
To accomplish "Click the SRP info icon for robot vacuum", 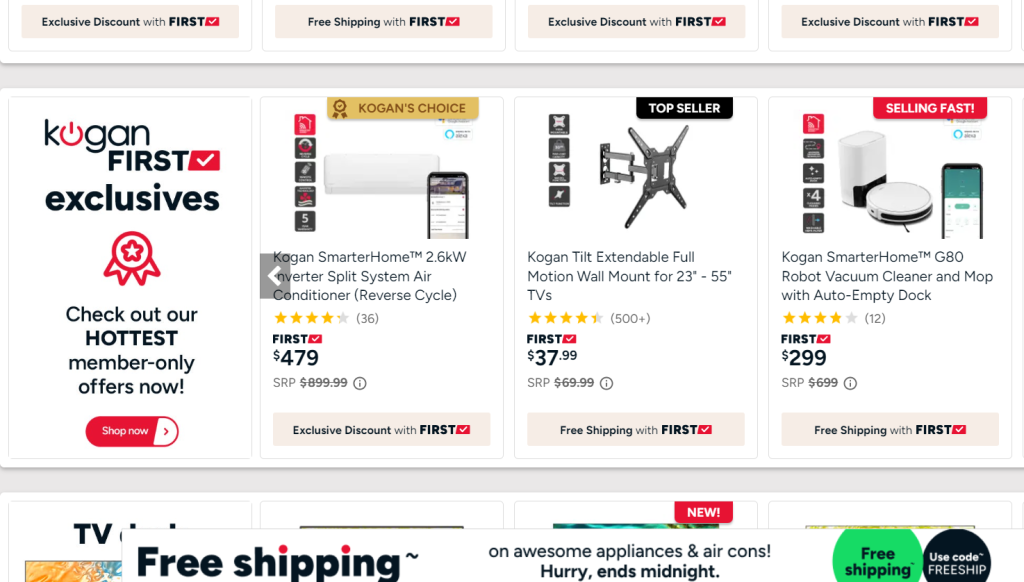I will [x=850, y=383].
